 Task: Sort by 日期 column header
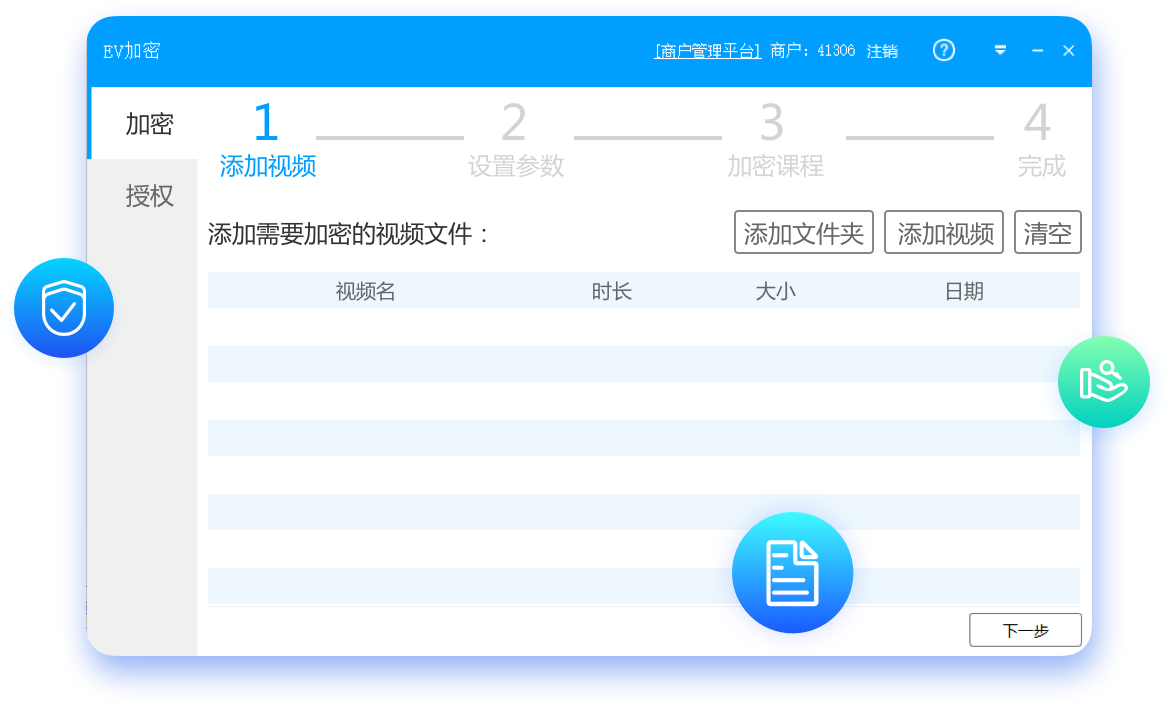pyautogui.click(x=964, y=291)
